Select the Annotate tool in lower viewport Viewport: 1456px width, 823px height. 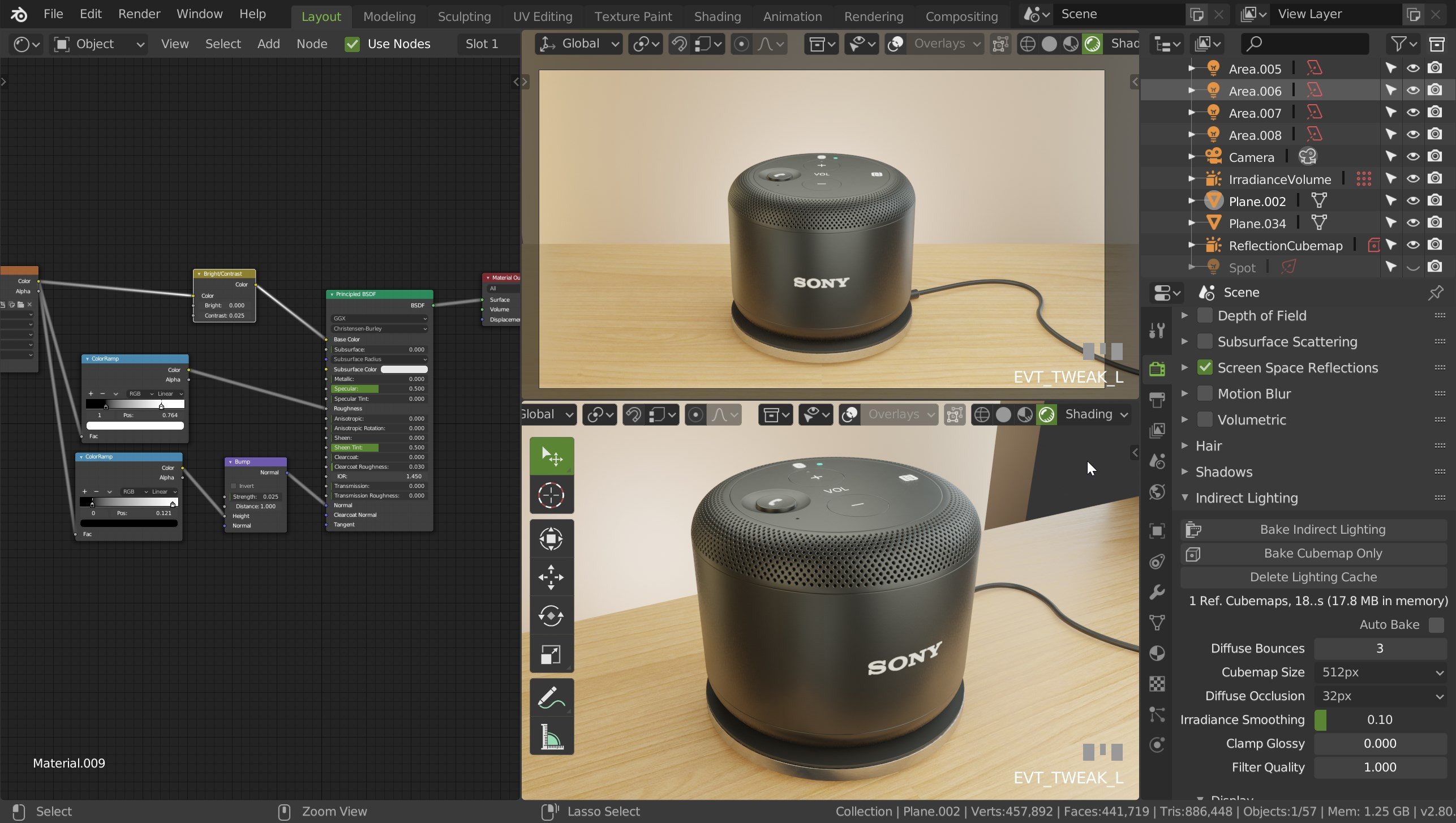(x=551, y=698)
